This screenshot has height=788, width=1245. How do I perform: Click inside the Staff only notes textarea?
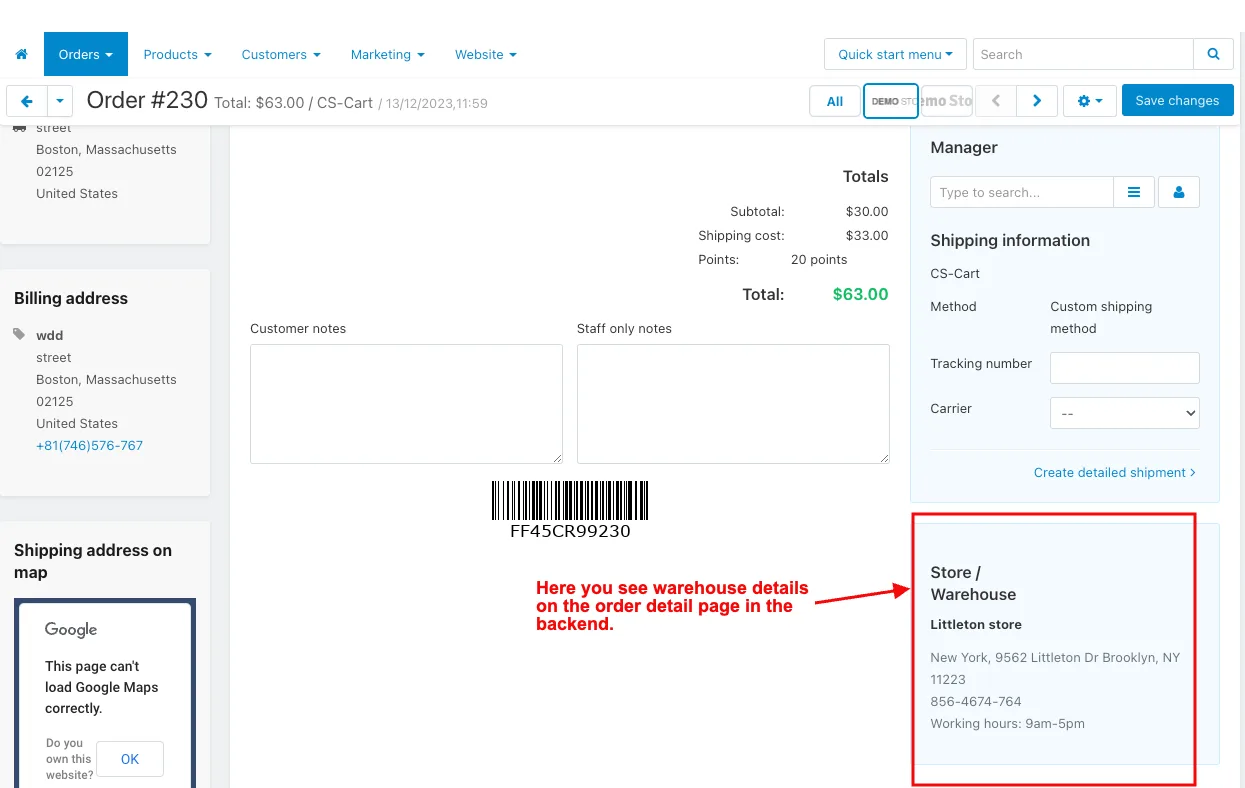[x=733, y=404]
